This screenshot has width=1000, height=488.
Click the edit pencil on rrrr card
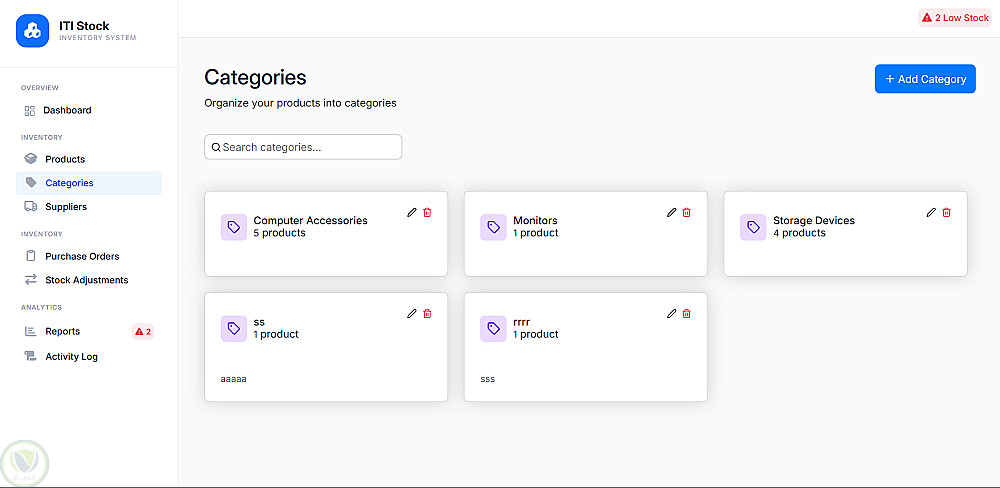[672, 313]
